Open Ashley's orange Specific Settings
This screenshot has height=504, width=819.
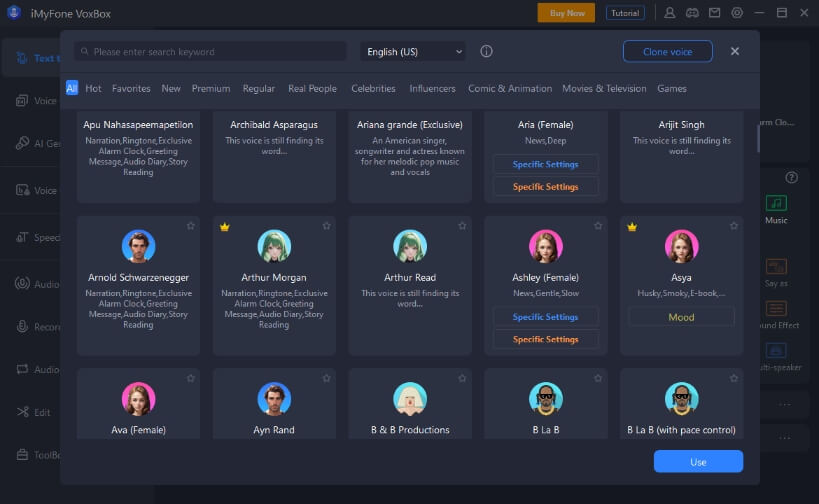click(x=546, y=339)
